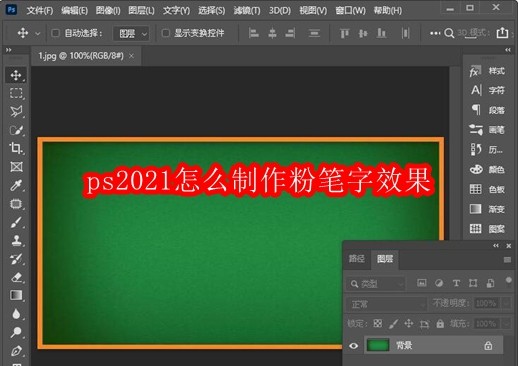This screenshot has height=366, width=518.
Task: Toggle shape layer filter icon
Action: coord(473,283)
